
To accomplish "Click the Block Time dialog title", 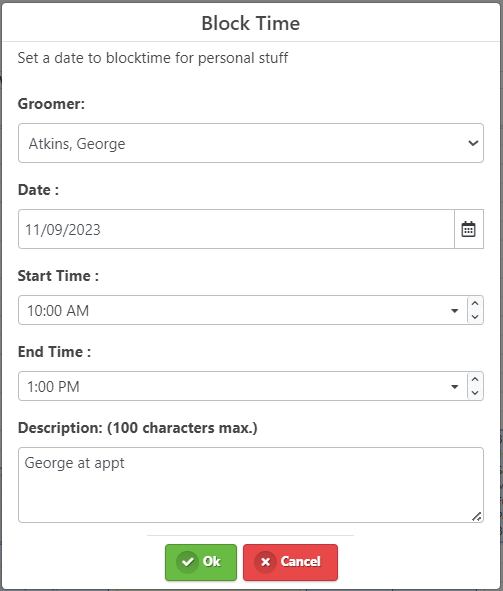I will click(x=251, y=23).
